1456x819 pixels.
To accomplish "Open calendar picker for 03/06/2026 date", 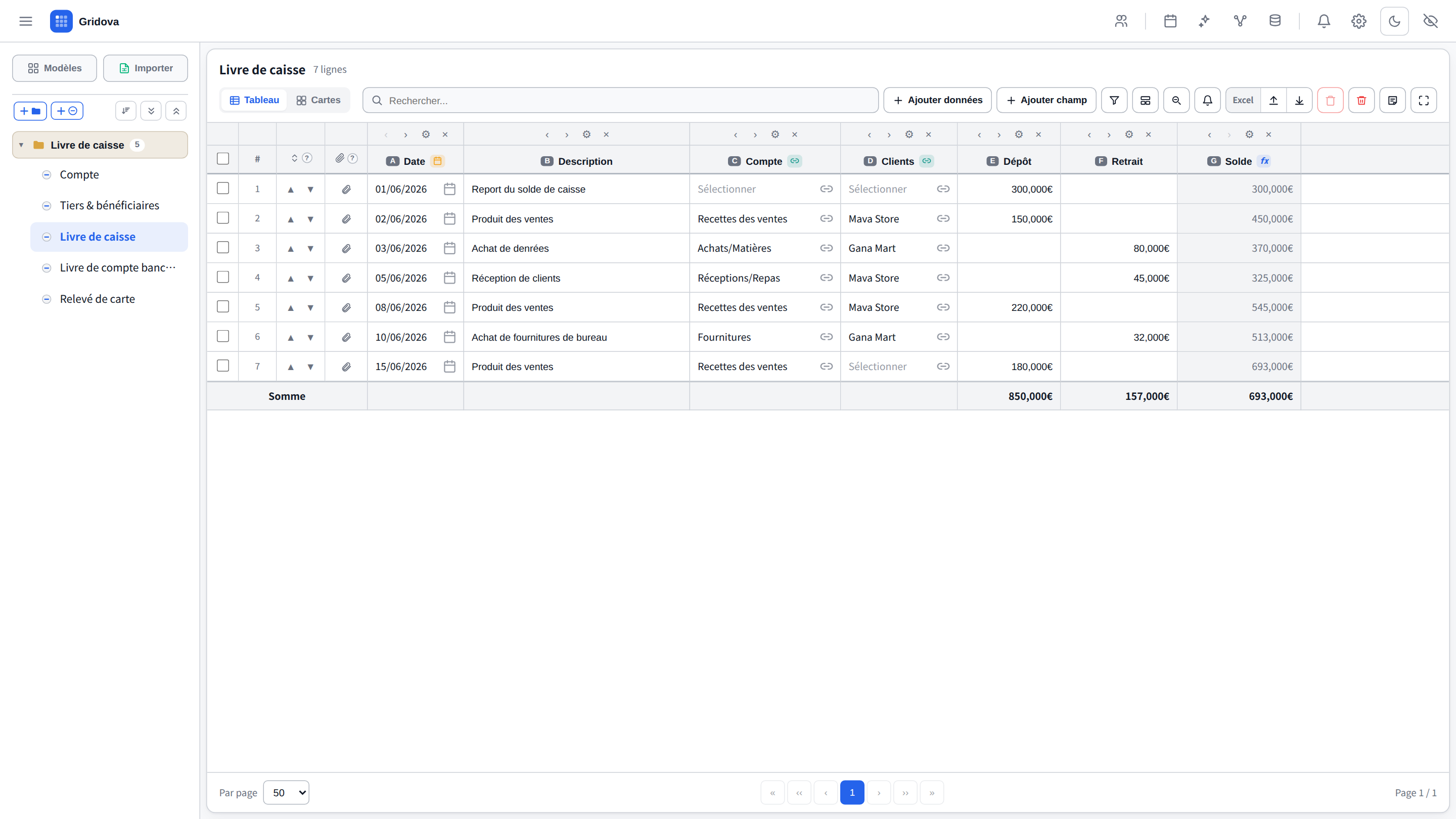I will 449,248.
